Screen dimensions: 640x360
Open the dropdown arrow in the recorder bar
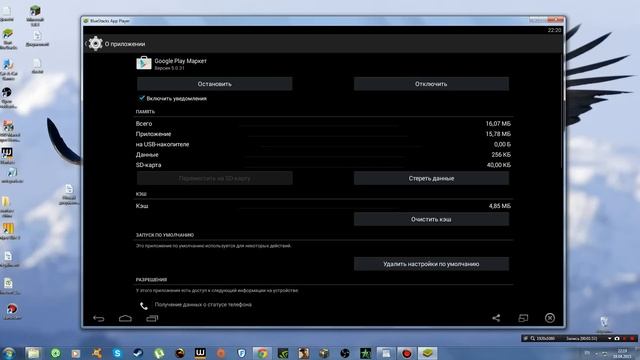point(609,338)
